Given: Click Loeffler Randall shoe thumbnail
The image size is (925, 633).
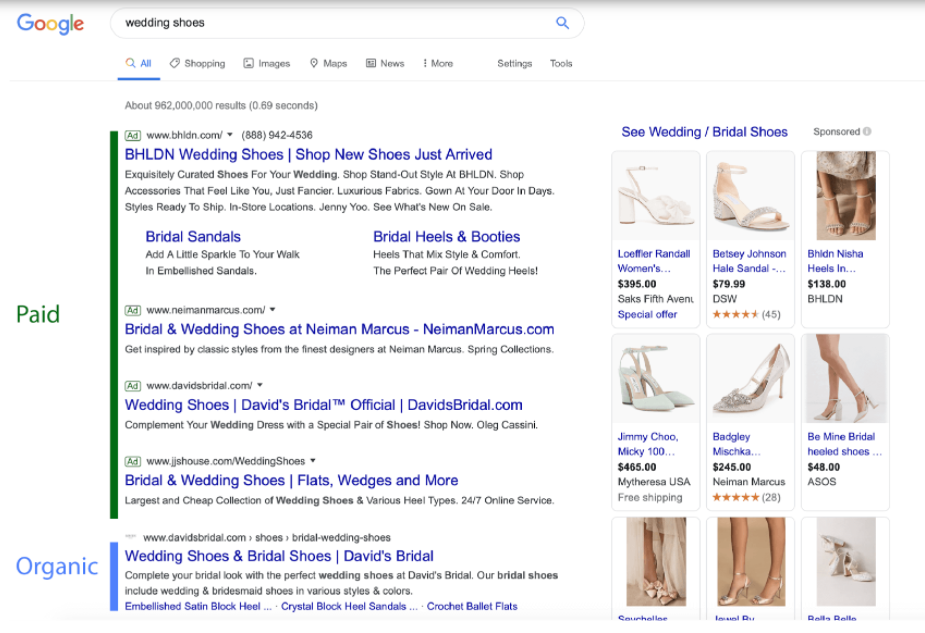Looking at the screenshot, I should [x=656, y=196].
